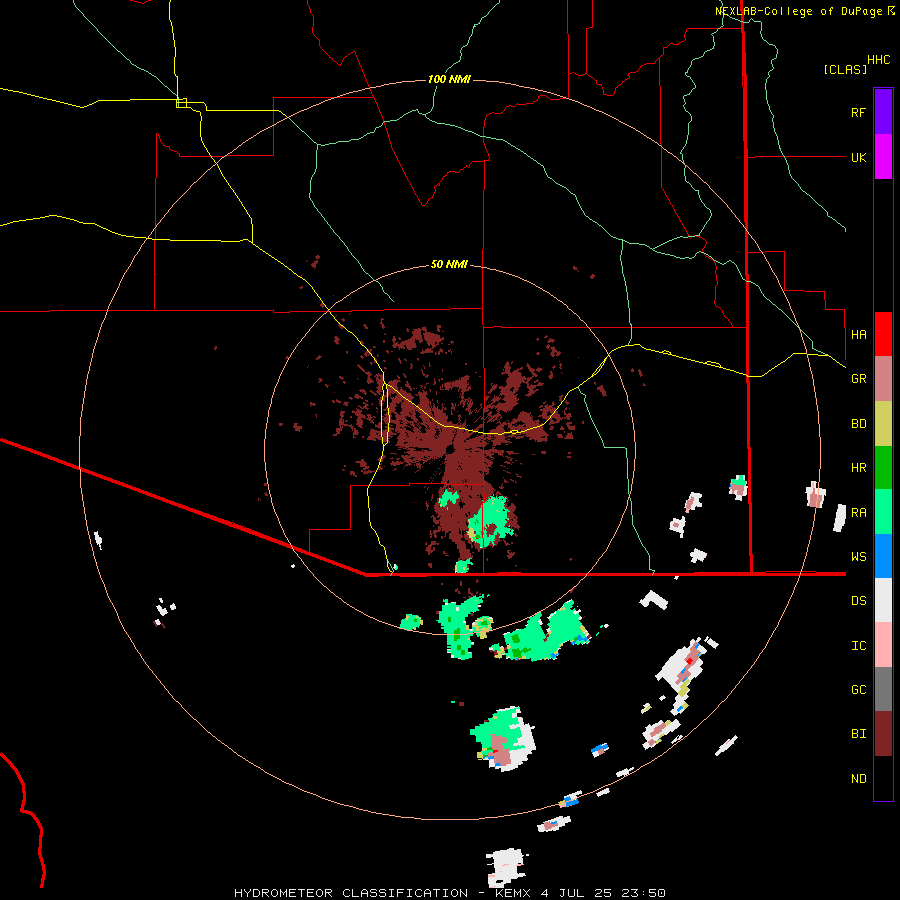Click the BD legend label
900x900 pixels.
(858, 423)
